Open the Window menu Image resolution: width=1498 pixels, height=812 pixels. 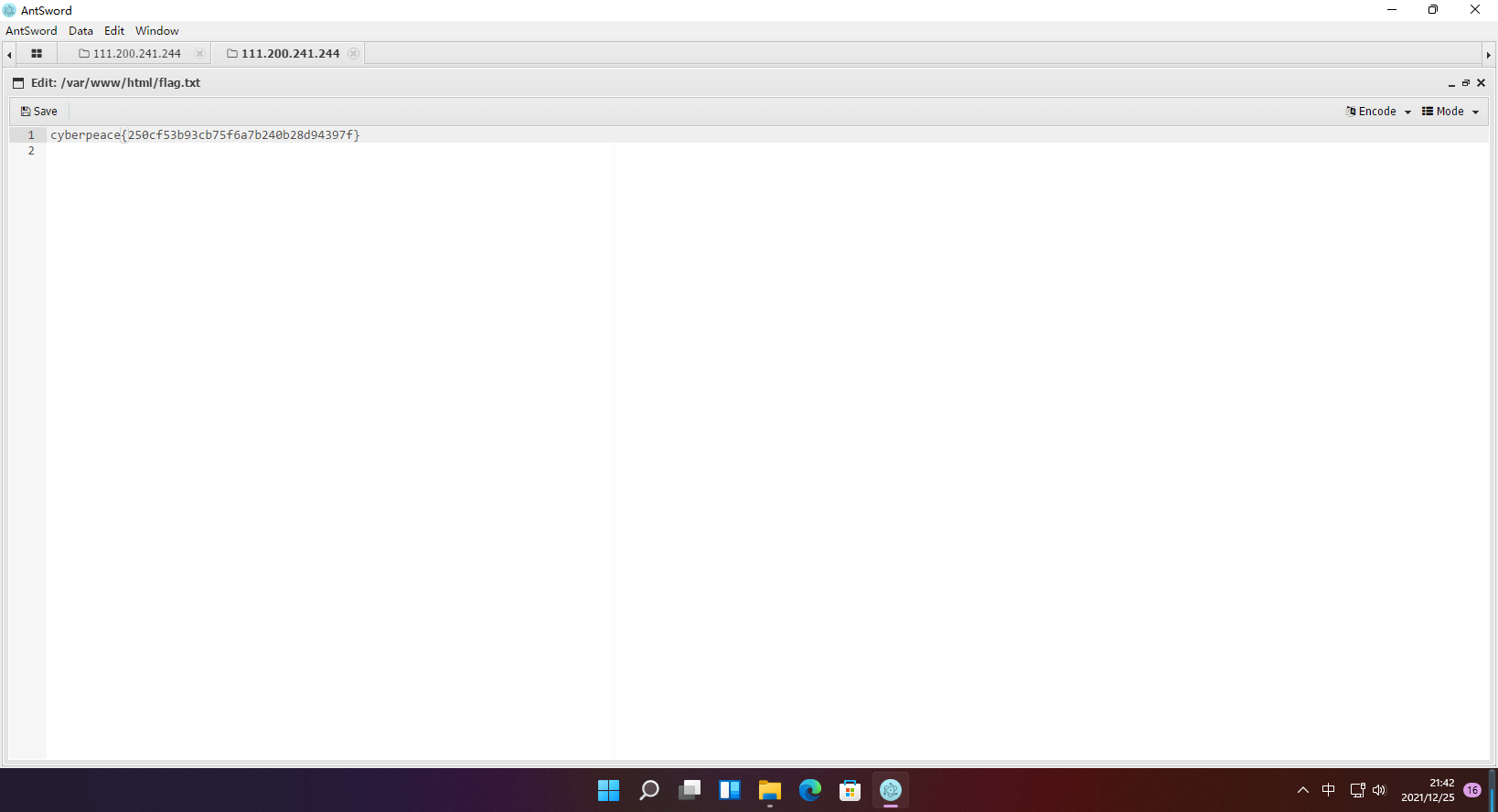(157, 30)
